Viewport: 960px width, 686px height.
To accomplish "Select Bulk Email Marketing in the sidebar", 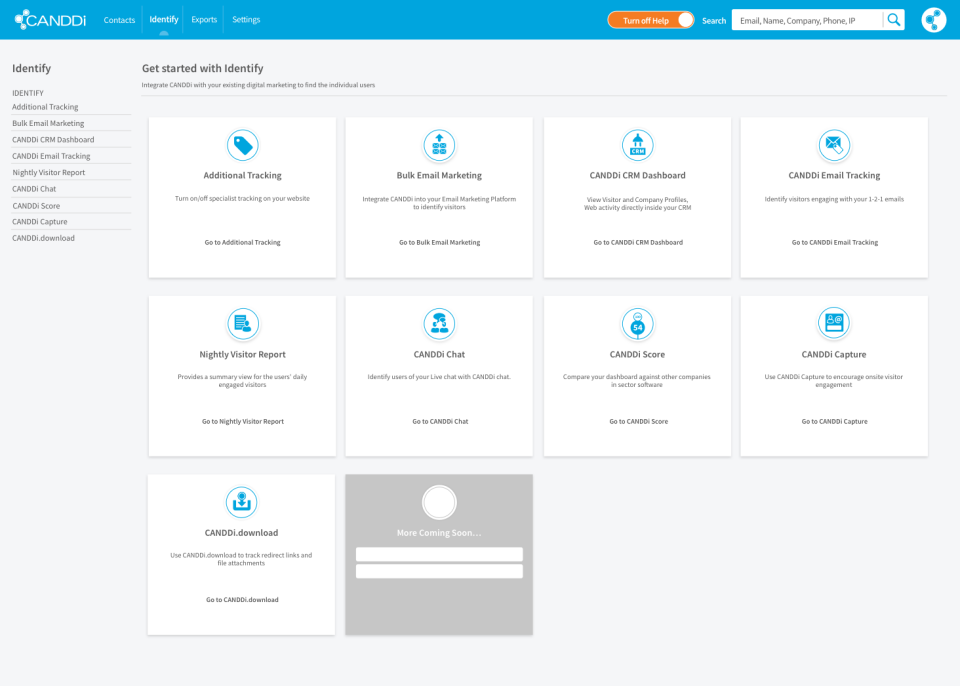I will click(x=48, y=123).
